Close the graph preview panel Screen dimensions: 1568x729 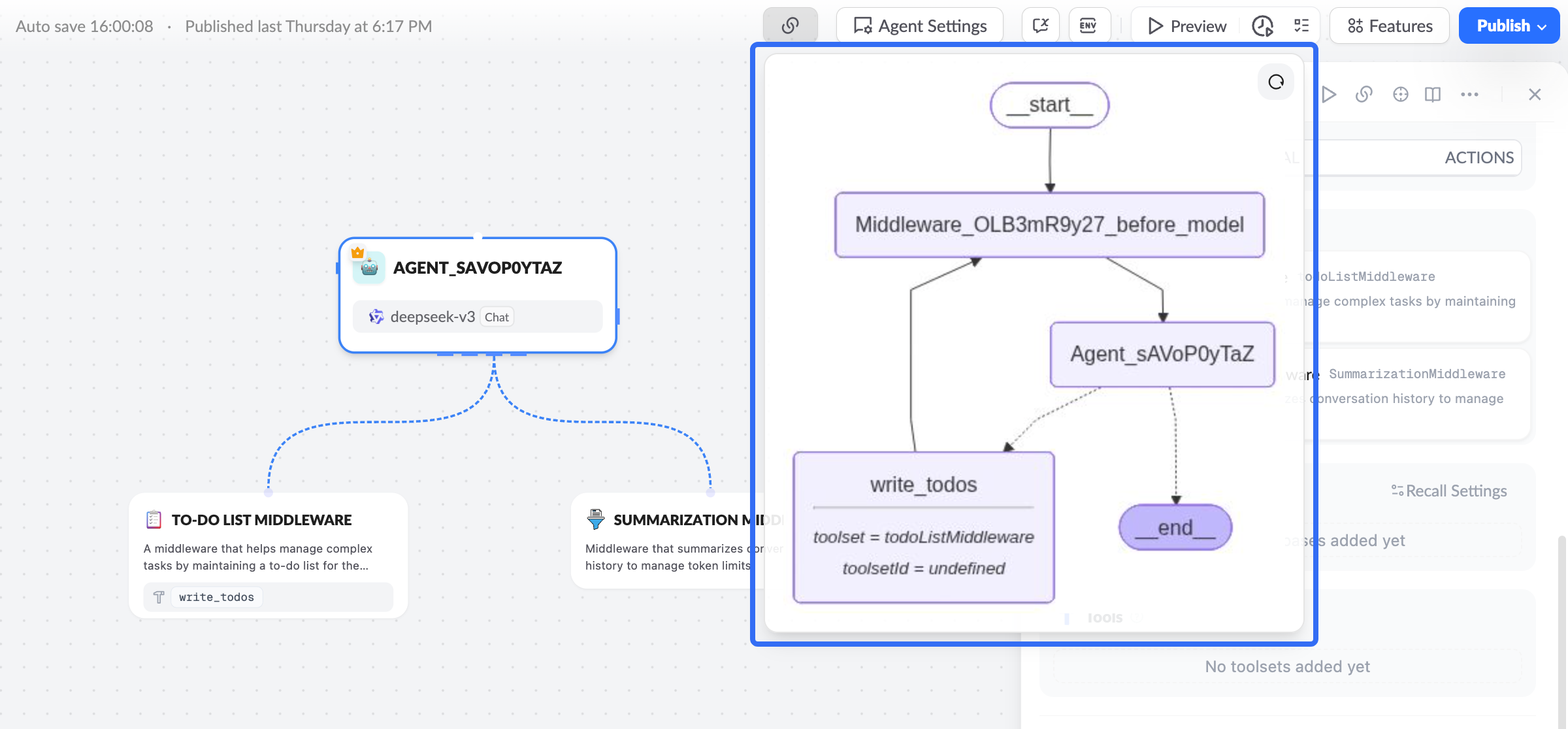pos(1534,94)
